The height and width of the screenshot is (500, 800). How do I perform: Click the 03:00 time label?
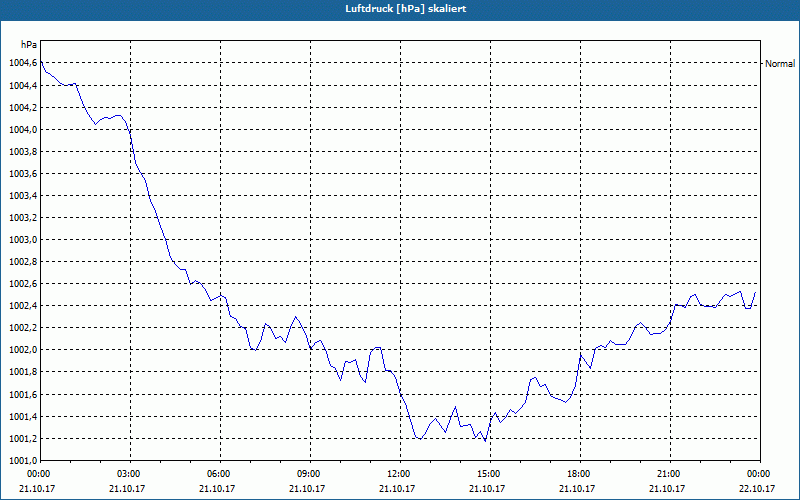click(128, 474)
